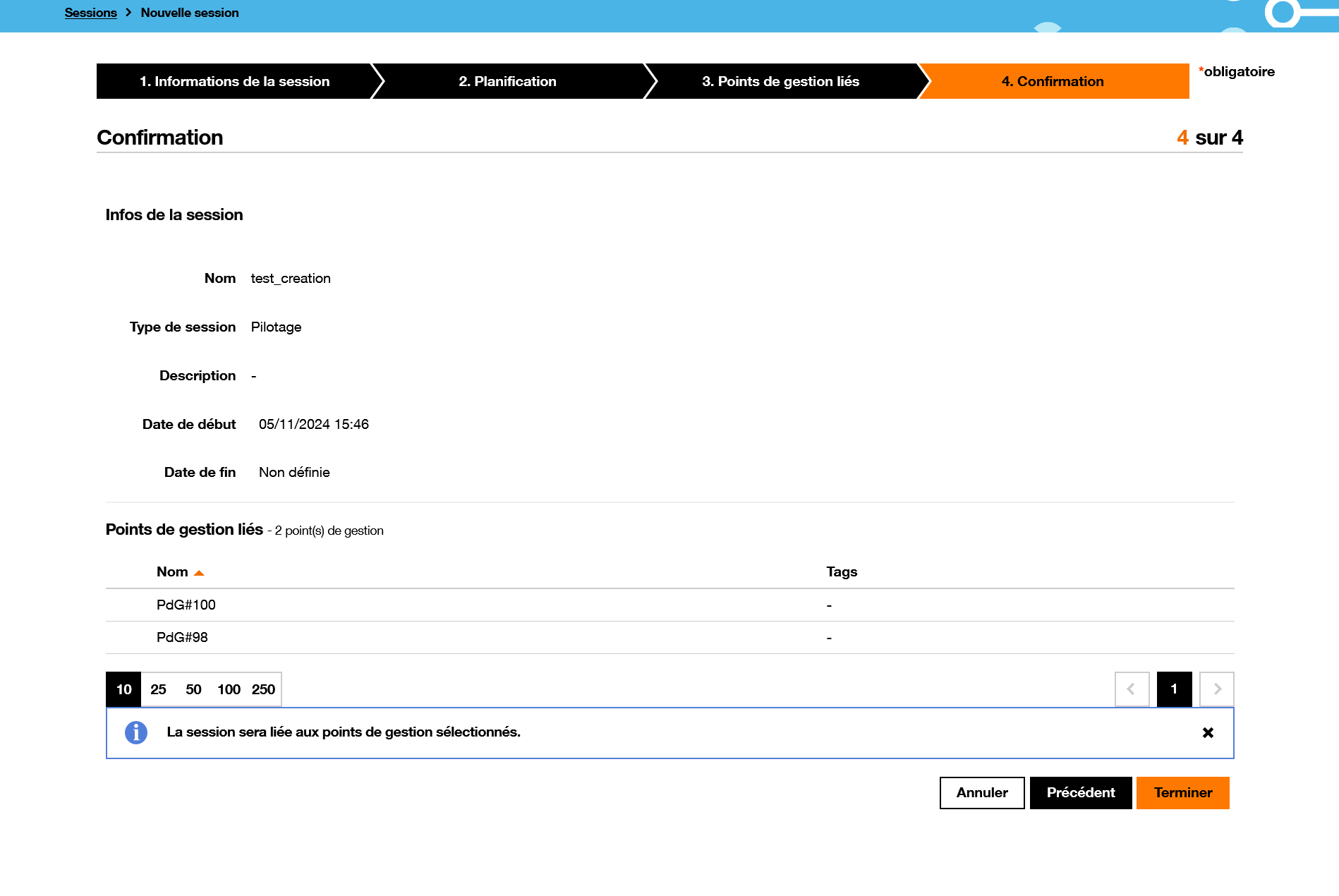
Task: Click the previous page chevron
Action: [x=1132, y=689]
